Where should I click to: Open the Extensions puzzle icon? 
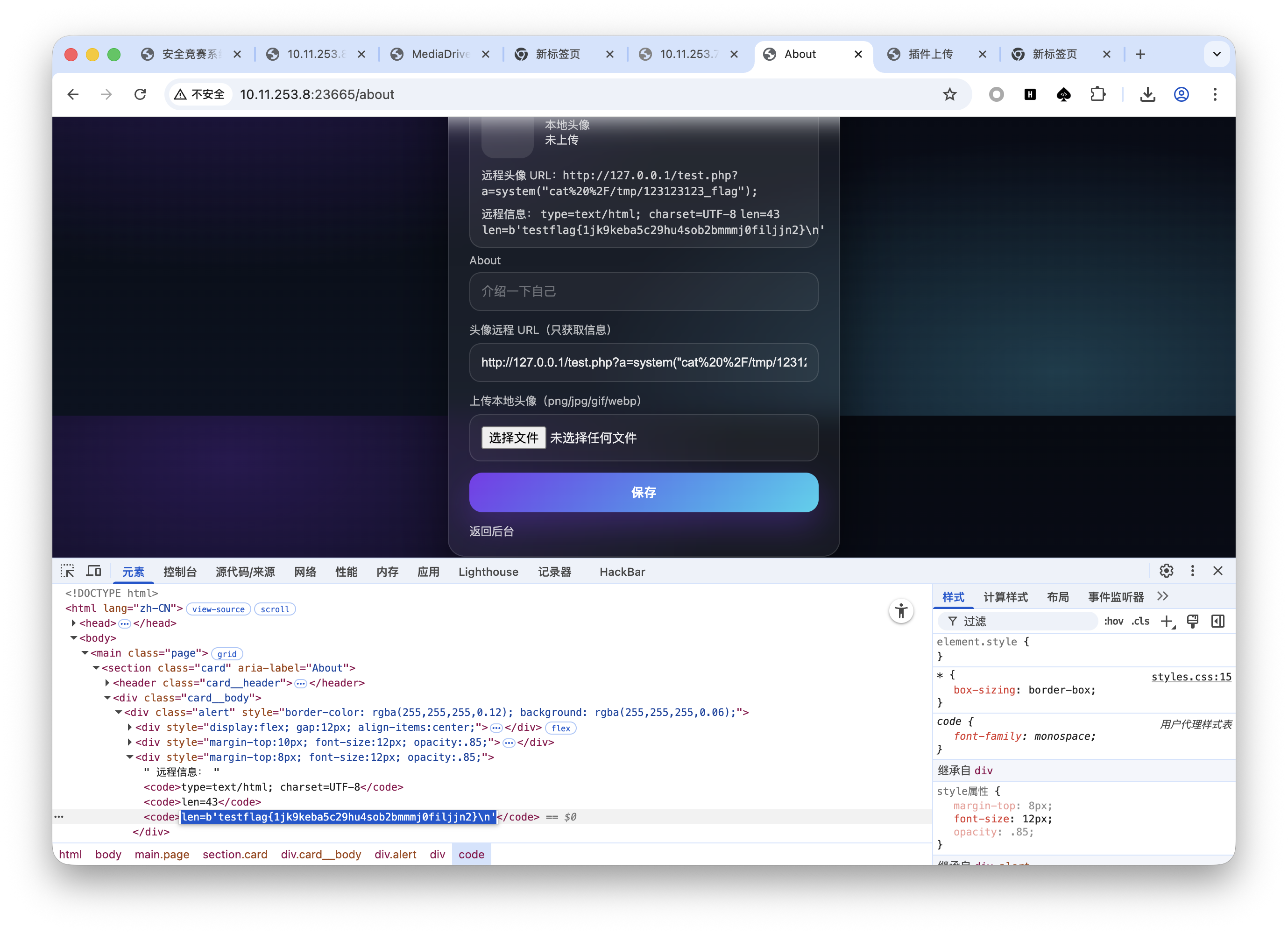[1098, 95]
